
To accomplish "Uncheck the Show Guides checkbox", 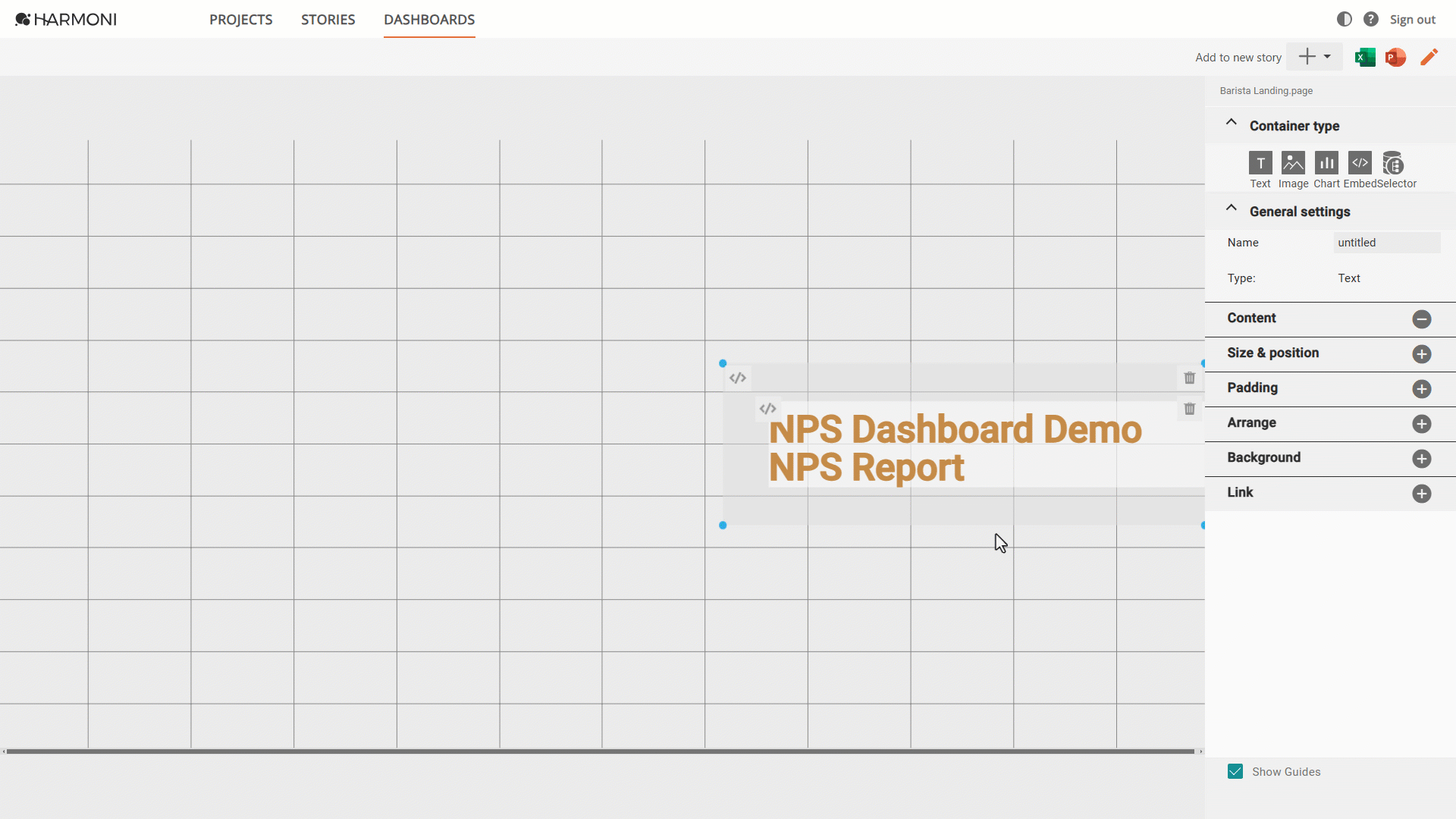I will point(1235,772).
